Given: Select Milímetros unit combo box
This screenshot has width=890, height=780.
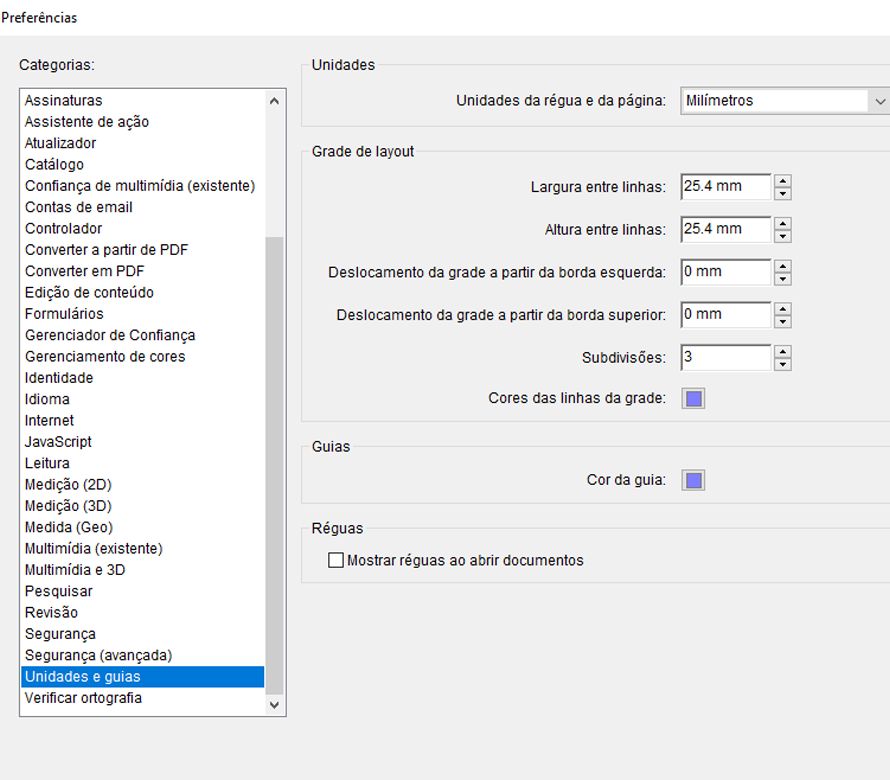Looking at the screenshot, I should point(770,100).
